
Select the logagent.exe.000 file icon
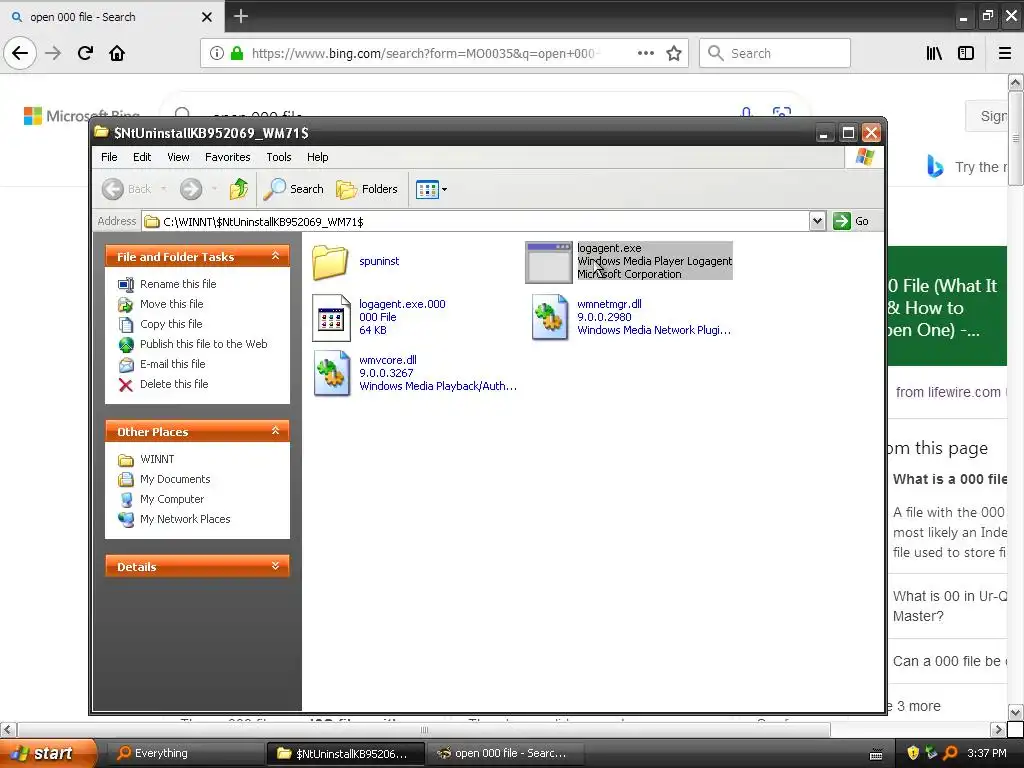point(331,317)
